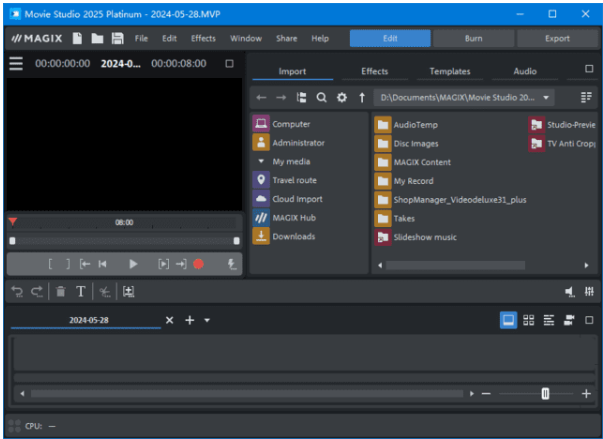Toggle the folder tree view icon

[x=302, y=98]
